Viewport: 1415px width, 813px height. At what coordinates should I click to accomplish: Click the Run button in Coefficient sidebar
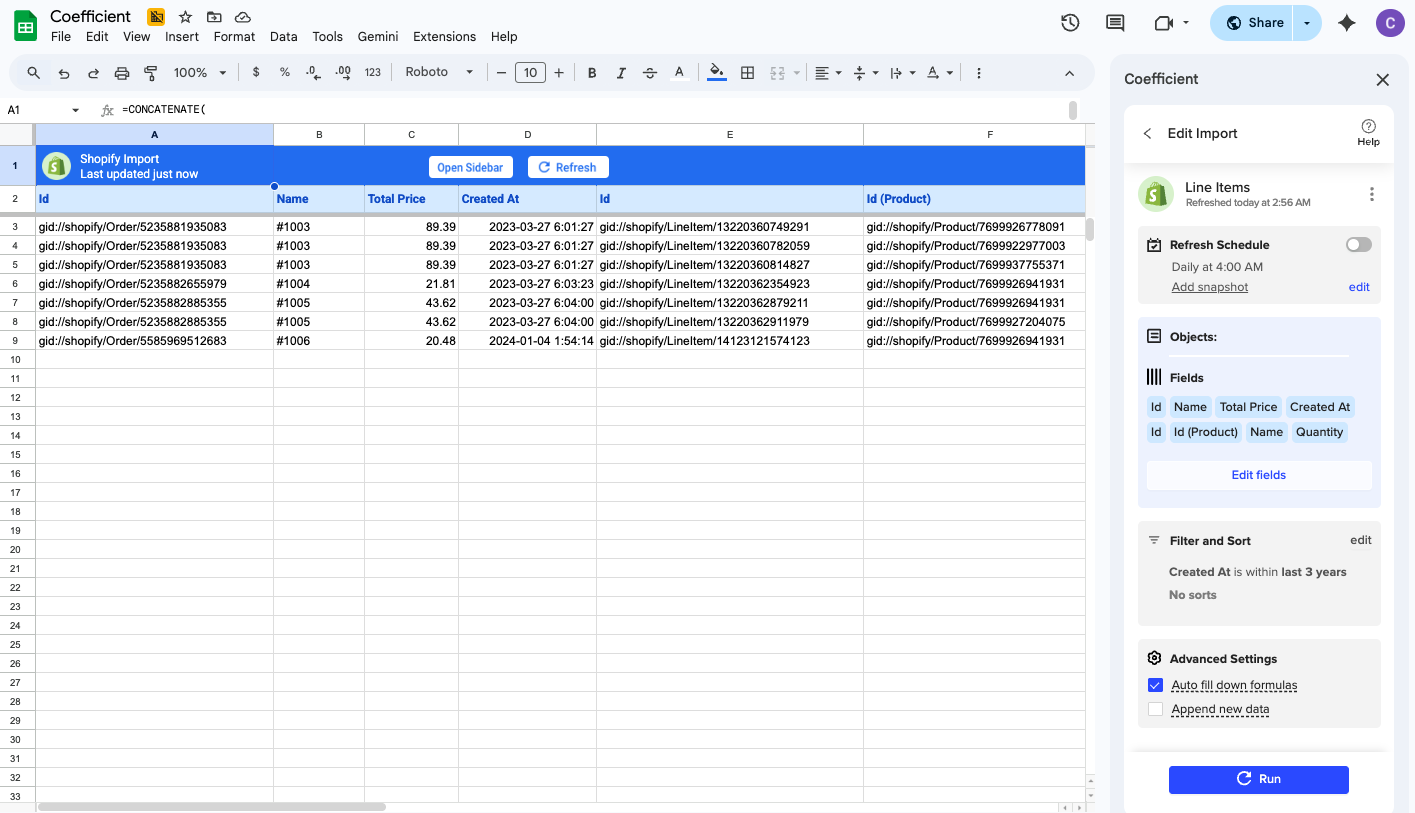(1258, 778)
